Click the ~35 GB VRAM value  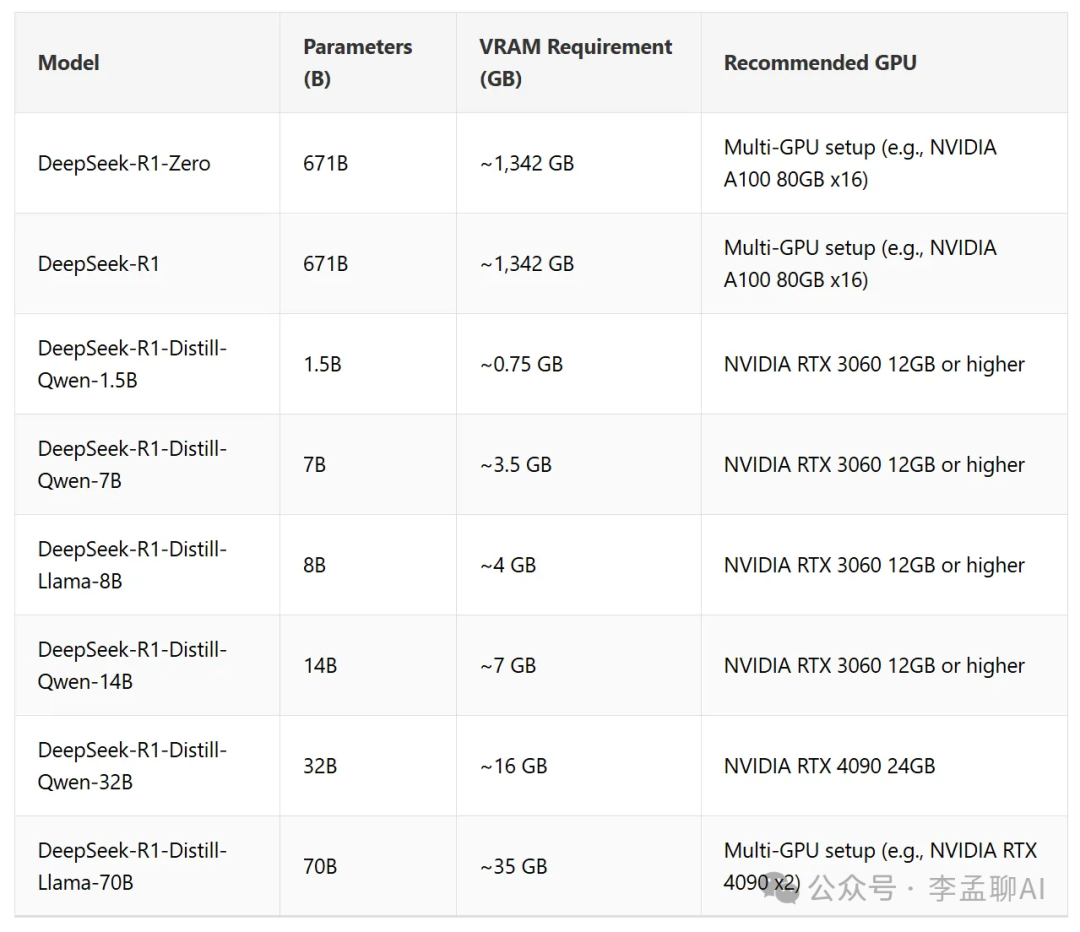click(514, 867)
